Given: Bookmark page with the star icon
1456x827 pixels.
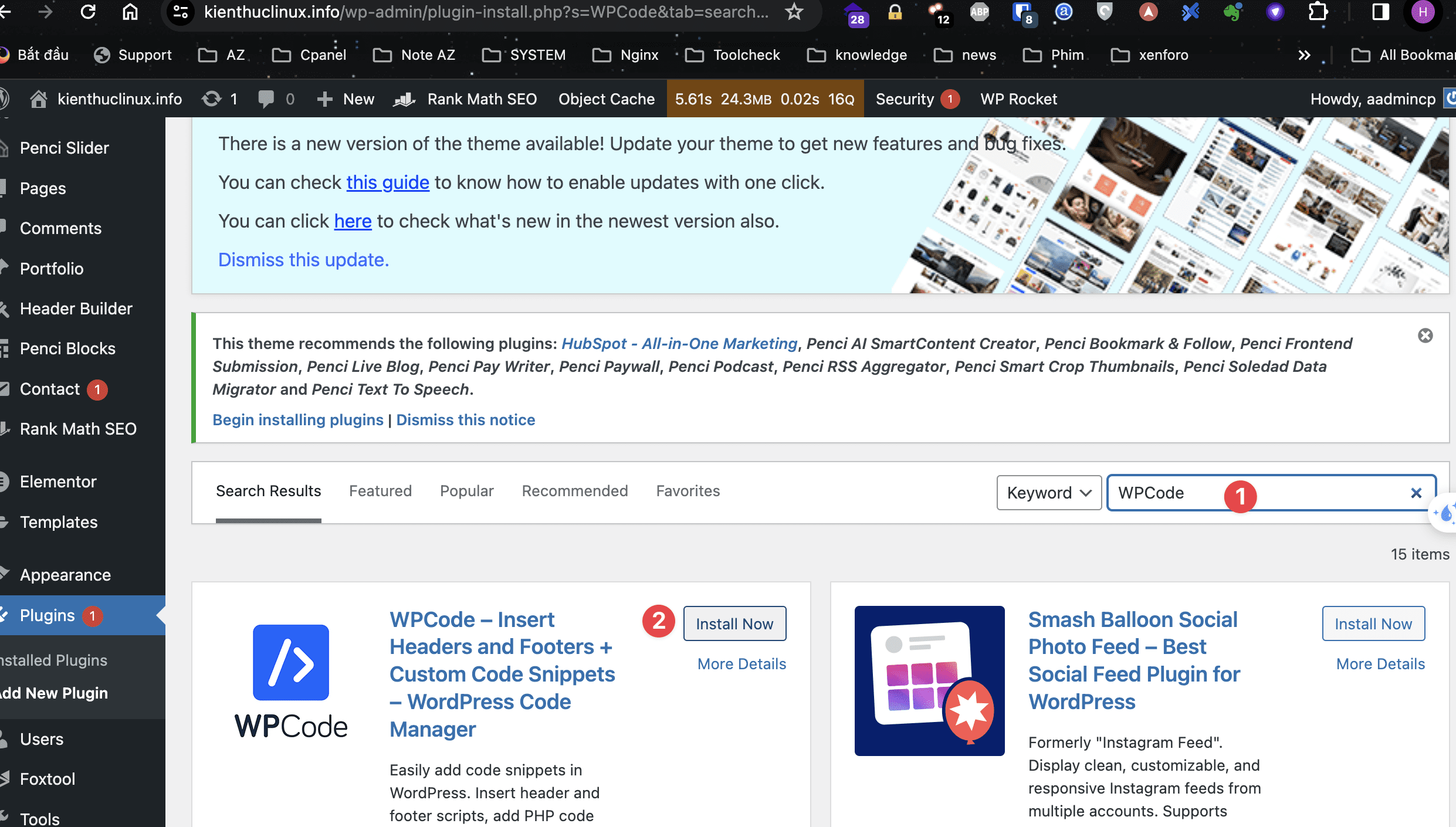Looking at the screenshot, I should (794, 12).
